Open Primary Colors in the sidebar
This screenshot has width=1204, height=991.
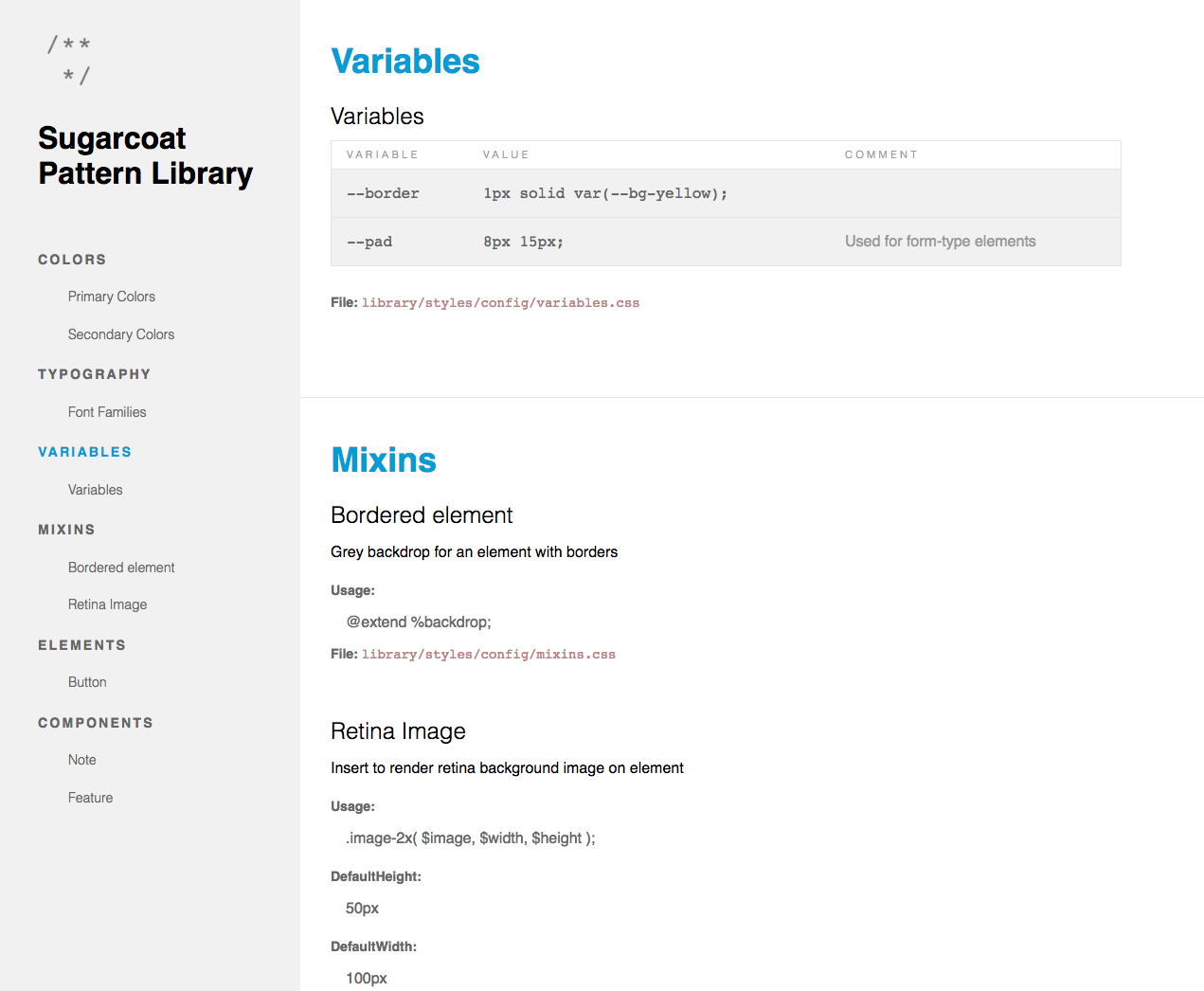112,297
